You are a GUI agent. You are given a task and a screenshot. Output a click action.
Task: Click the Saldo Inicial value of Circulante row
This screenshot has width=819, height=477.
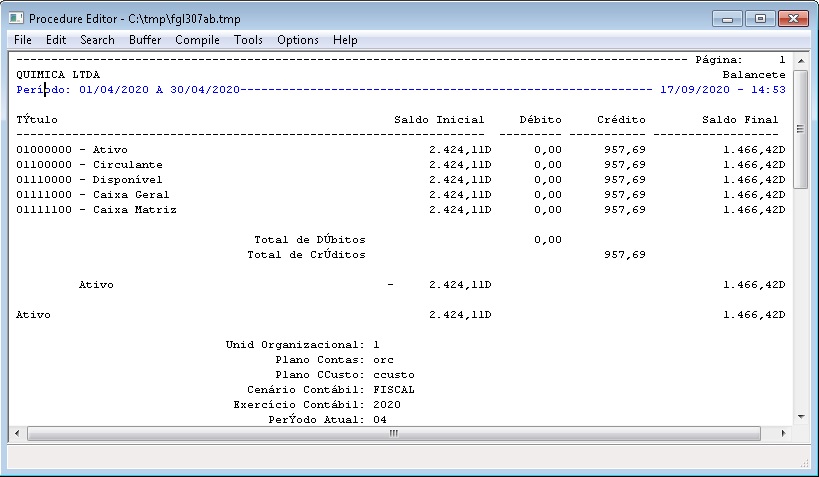click(x=460, y=165)
